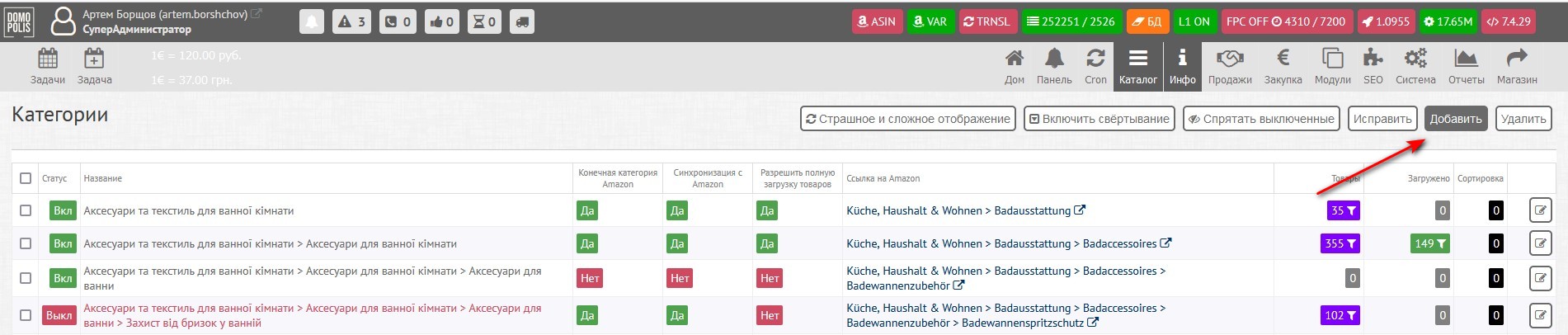1568x335 pixels.
Task: Check the Badewannenzubehör category row checkbox
Action: tap(26, 278)
